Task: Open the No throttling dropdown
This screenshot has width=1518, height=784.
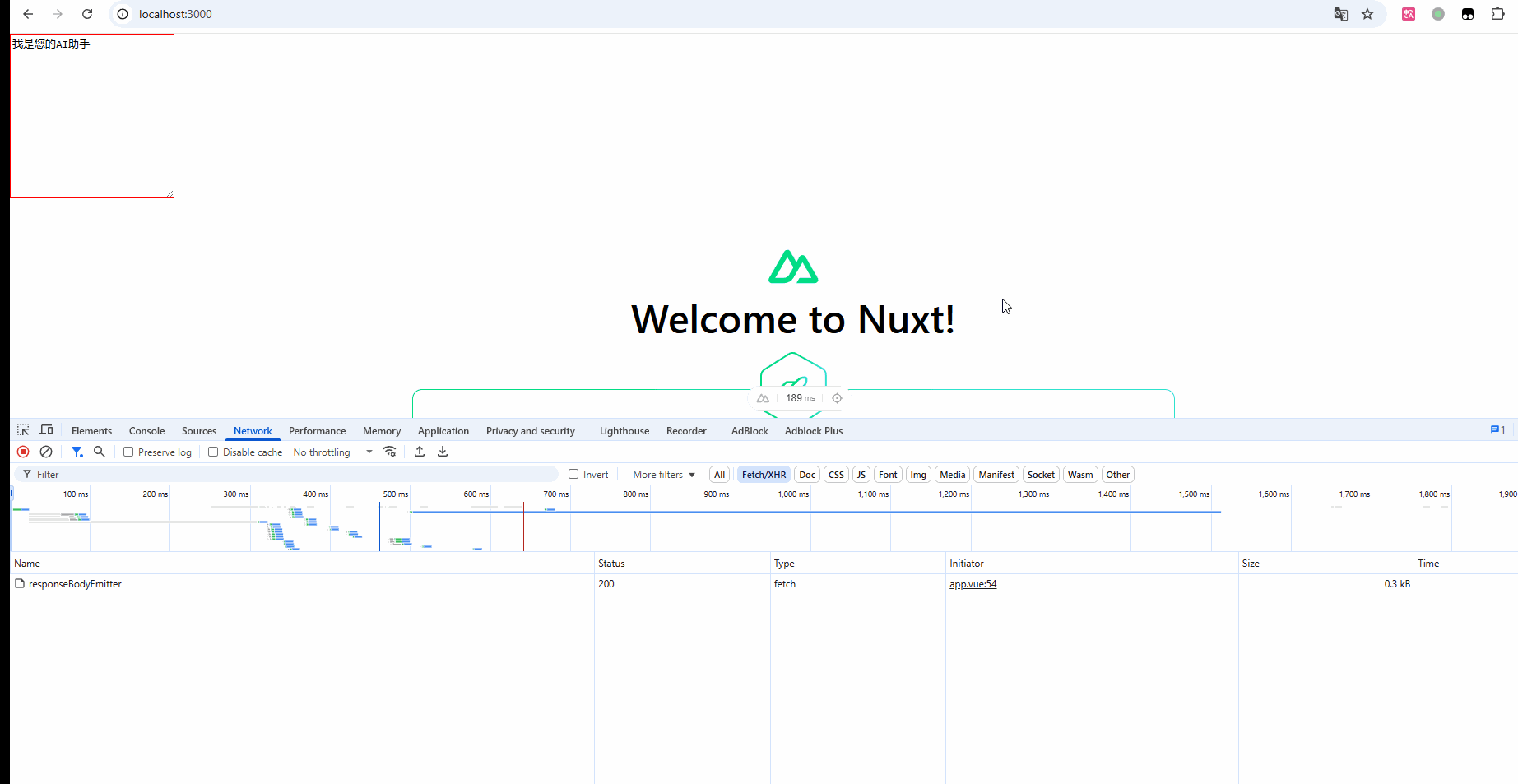Action: pos(332,452)
